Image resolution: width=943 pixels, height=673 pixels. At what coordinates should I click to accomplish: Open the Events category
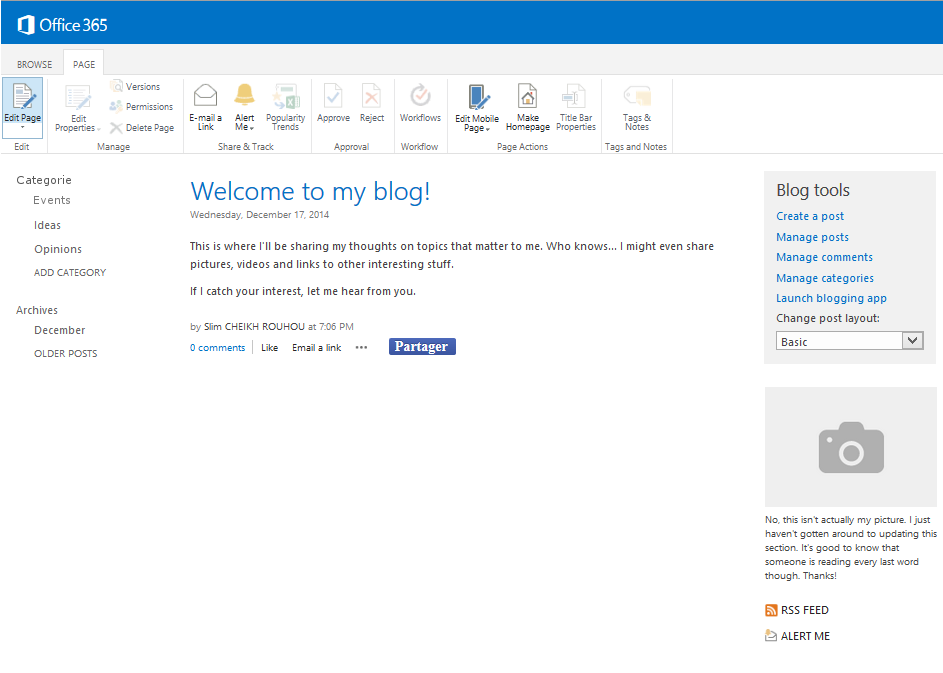(52, 200)
